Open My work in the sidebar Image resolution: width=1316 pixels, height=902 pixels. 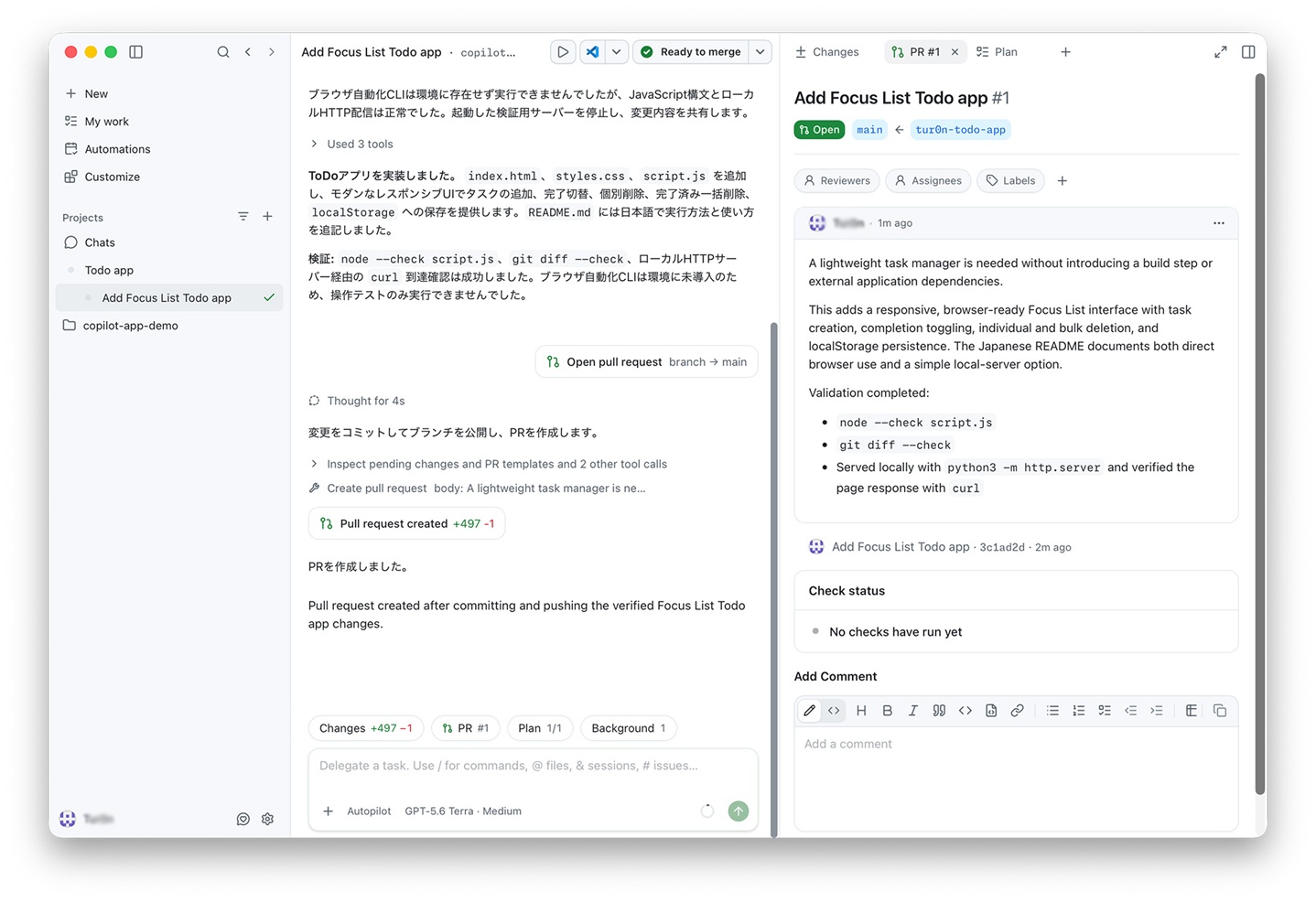point(168,122)
